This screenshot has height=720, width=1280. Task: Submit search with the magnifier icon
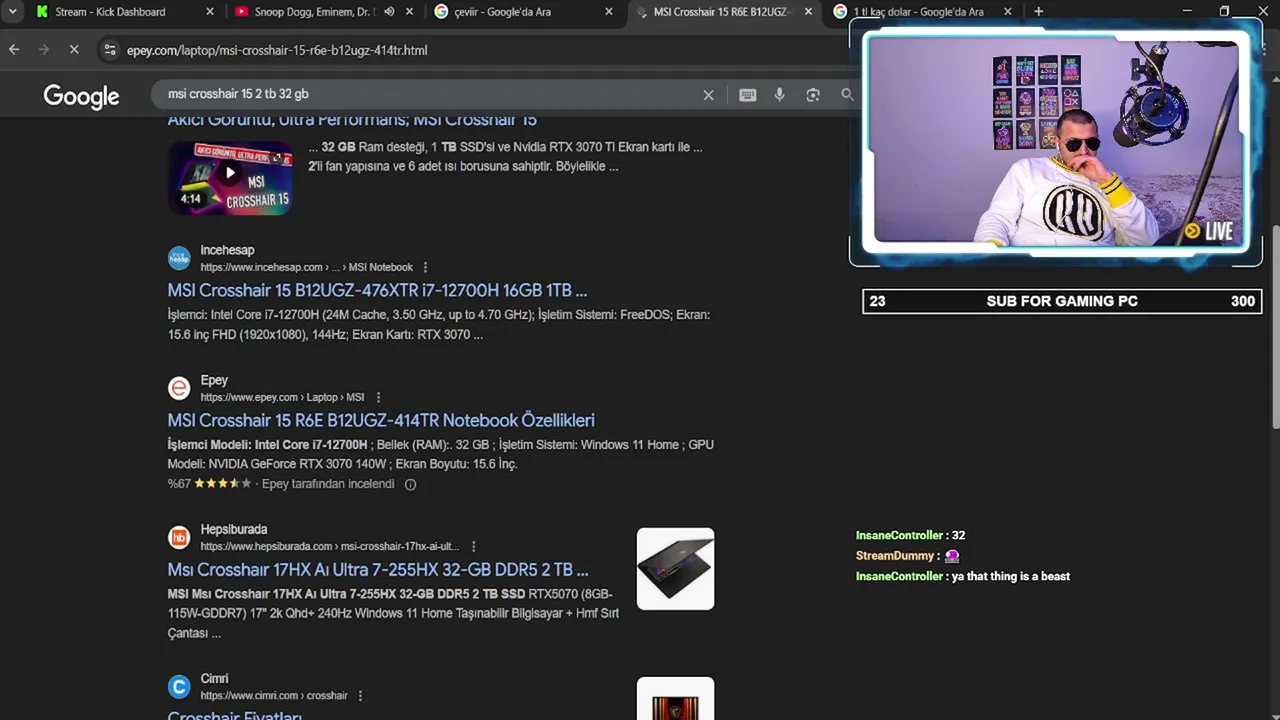tap(847, 95)
